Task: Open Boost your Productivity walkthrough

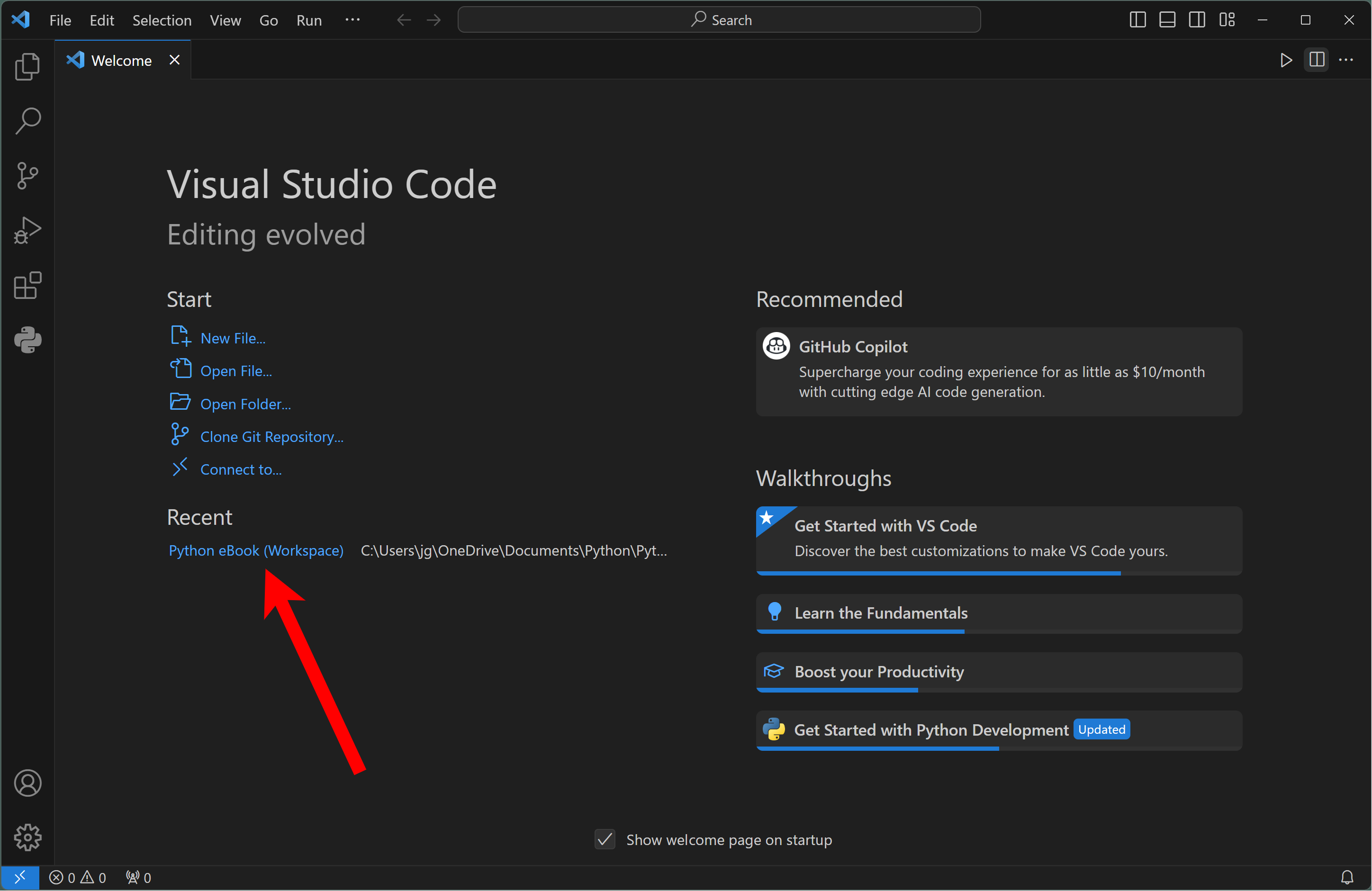Action: [999, 673]
